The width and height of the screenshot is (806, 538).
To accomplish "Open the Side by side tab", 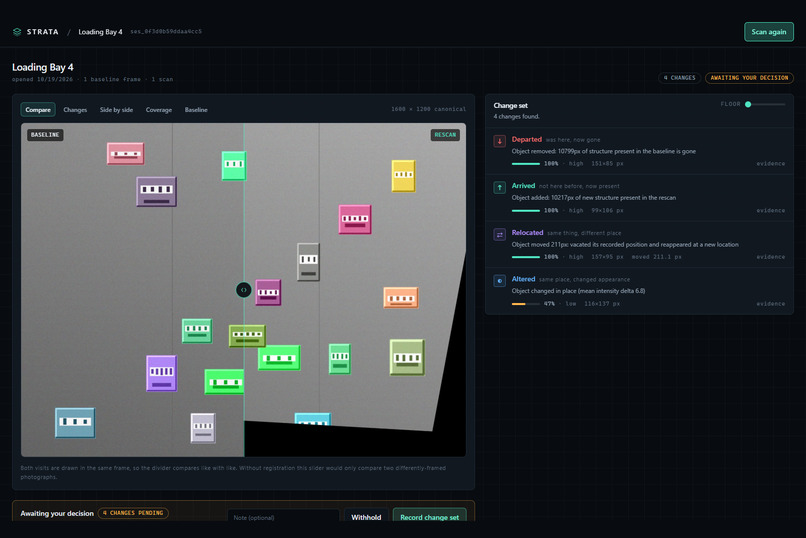I will [116, 109].
